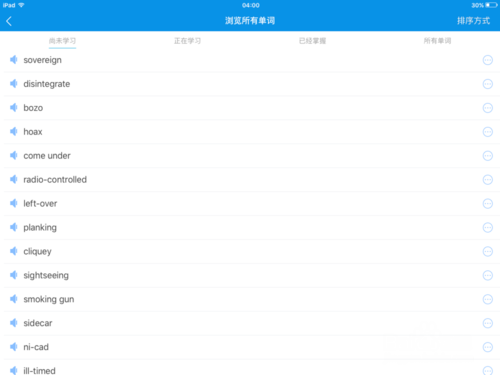Image resolution: width=500 pixels, height=375 pixels.
Task: Tap the battery indicator in status bar
Action: click(492, 5)
